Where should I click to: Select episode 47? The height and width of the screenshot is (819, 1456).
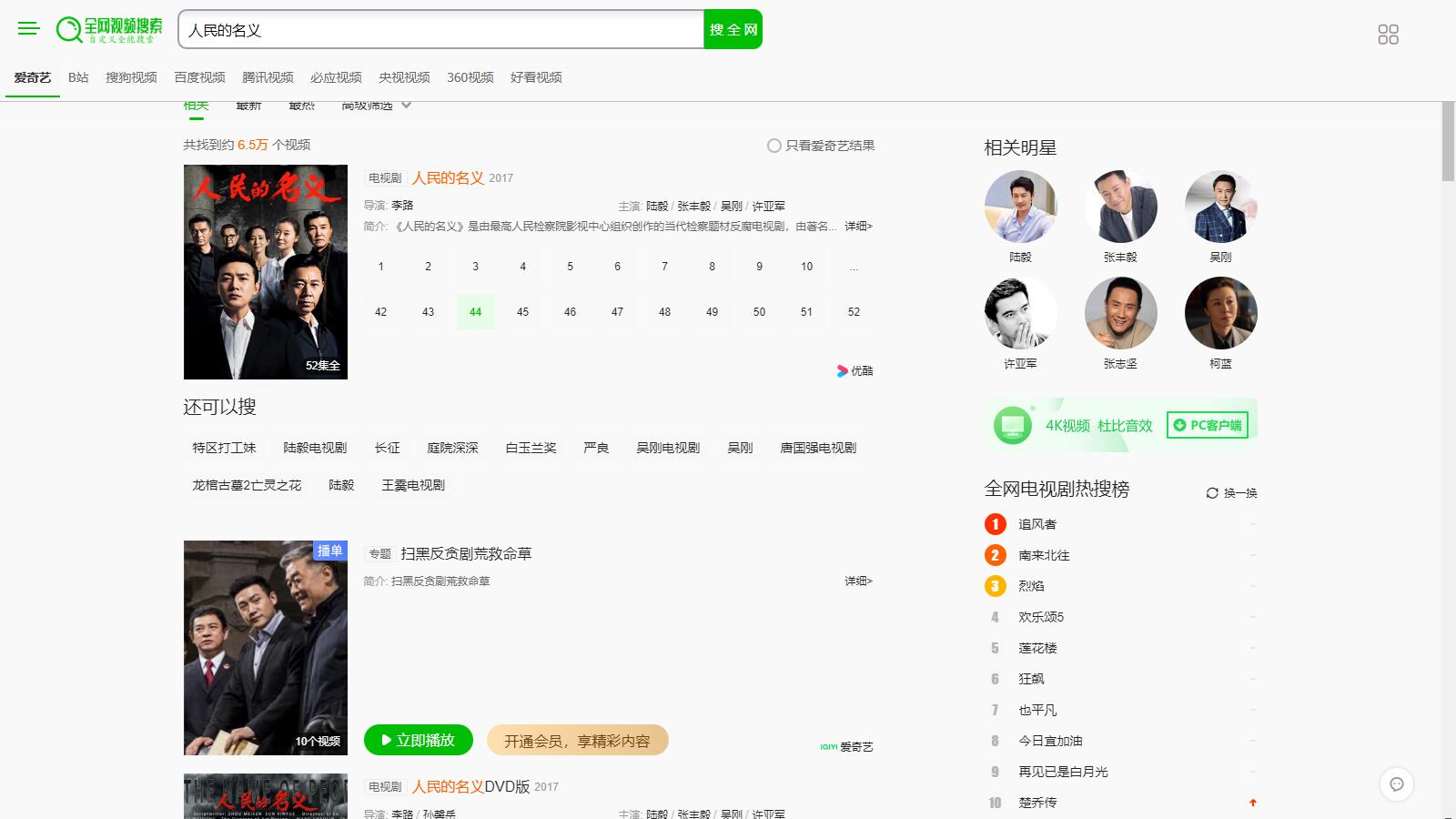pyautogui.click(x=617, y=312)
